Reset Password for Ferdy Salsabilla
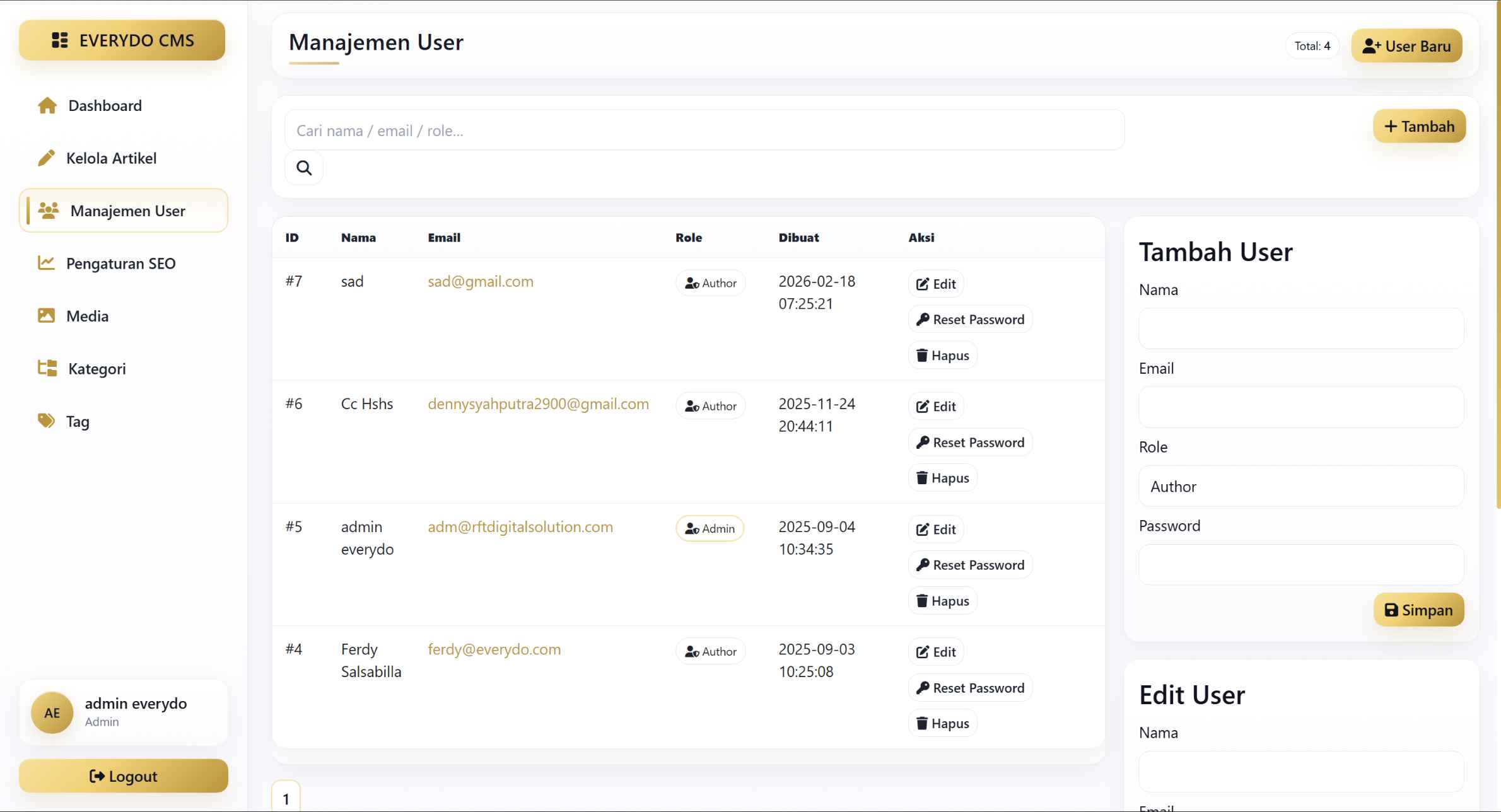The height and width of the screenshot is (812, 1501). coord(970,688)
